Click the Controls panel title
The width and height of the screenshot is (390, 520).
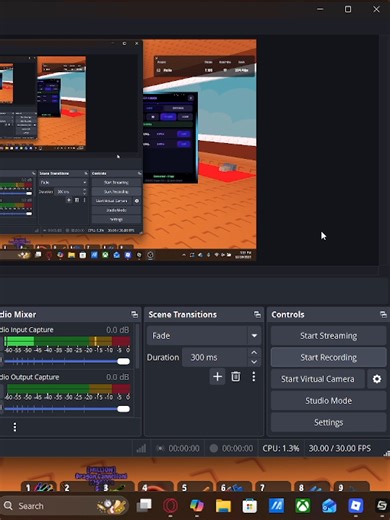(288, 314)
